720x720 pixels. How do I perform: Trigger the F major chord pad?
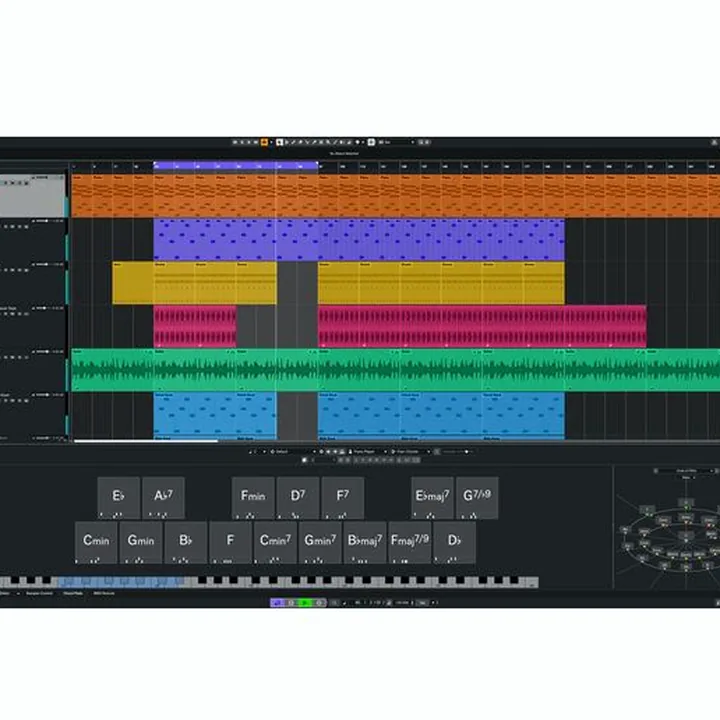231,542
